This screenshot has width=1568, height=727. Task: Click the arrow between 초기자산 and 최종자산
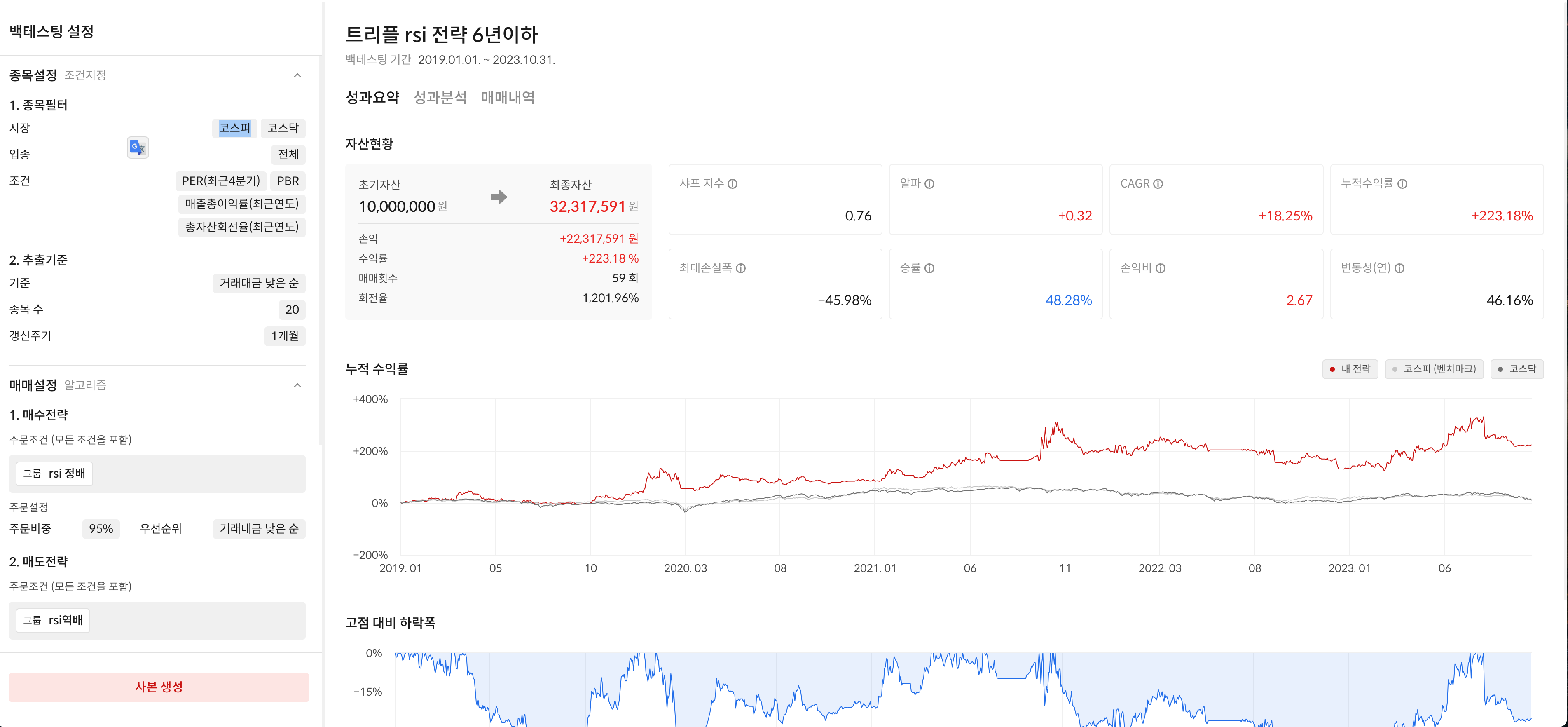[x=498, y=197]
